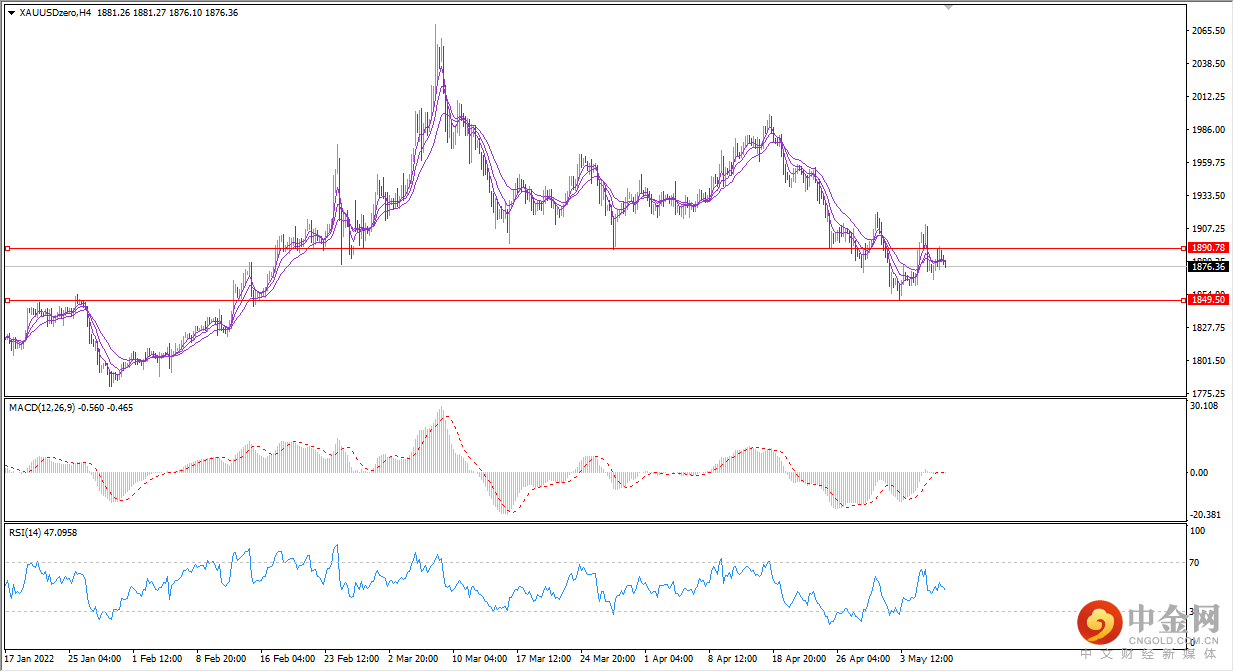Select right handle of the 1890.78 line

pyautogui.click(x=1185, y=248)
